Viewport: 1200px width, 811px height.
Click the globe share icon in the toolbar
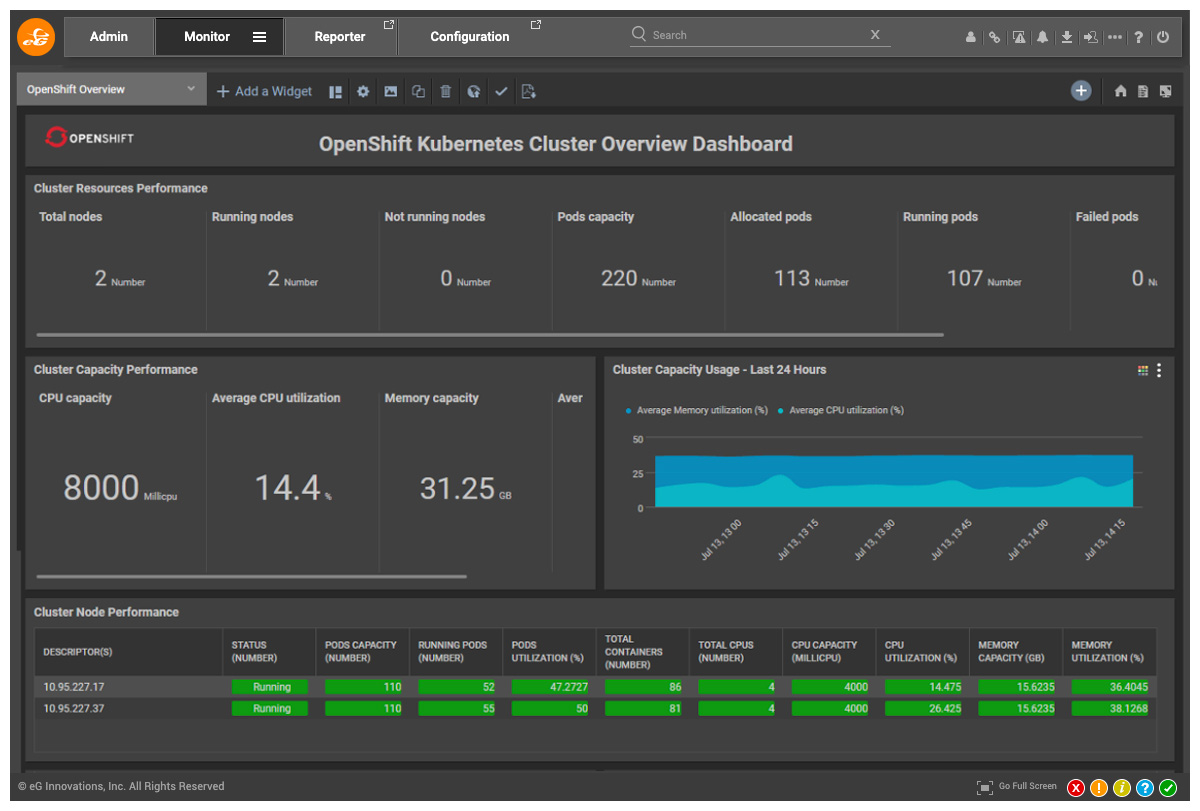[x=474, y=91]
